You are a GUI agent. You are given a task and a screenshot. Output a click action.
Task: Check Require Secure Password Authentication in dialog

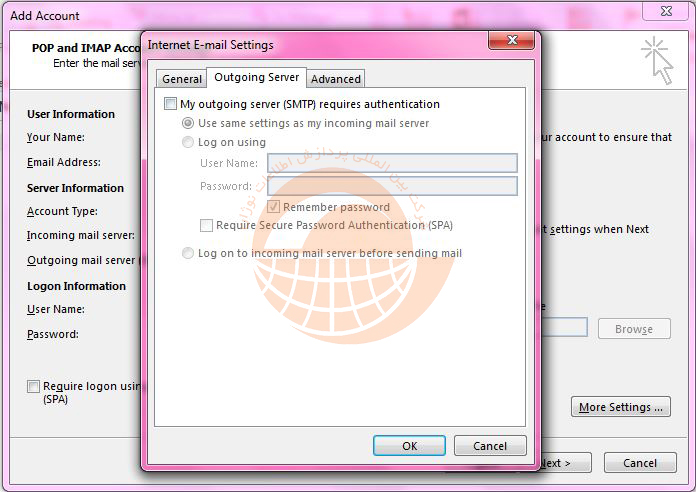[x=207, y=226]
